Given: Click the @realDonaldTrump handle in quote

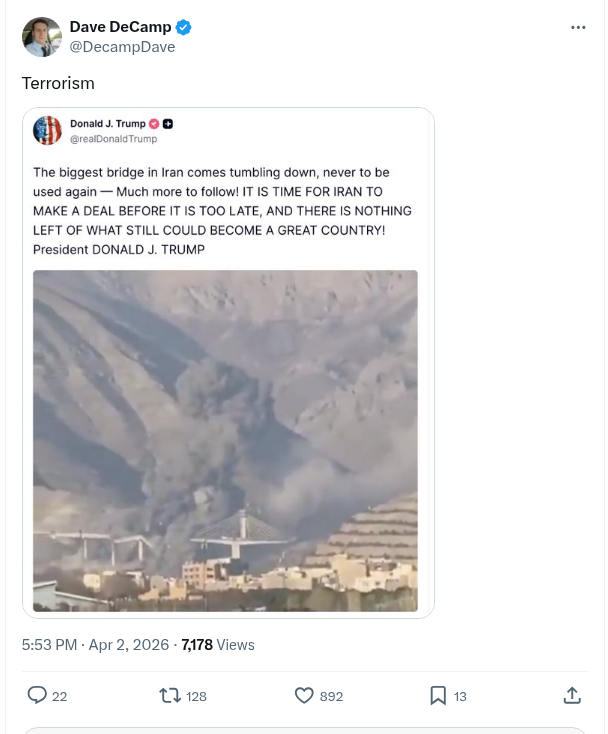Looking at the screenshot, I should tap(113, 139).
